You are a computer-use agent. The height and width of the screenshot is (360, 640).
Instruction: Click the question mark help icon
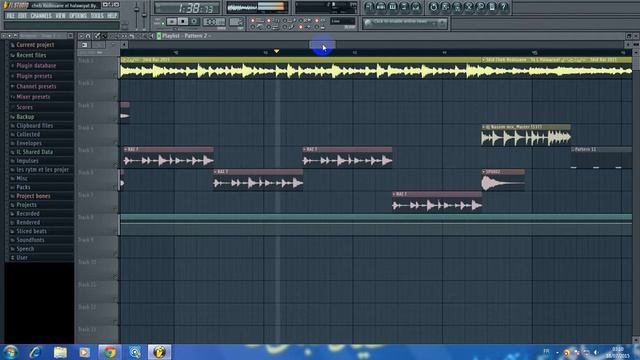point(504,7)
